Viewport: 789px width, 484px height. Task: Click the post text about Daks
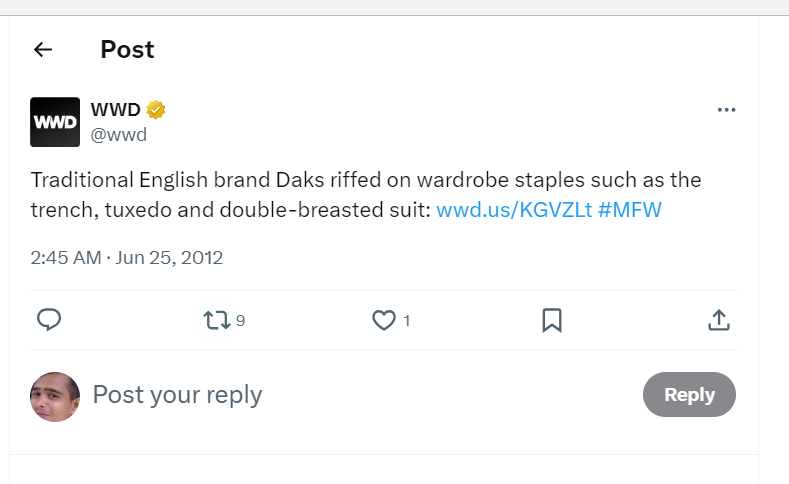click(x=300, y=182)
